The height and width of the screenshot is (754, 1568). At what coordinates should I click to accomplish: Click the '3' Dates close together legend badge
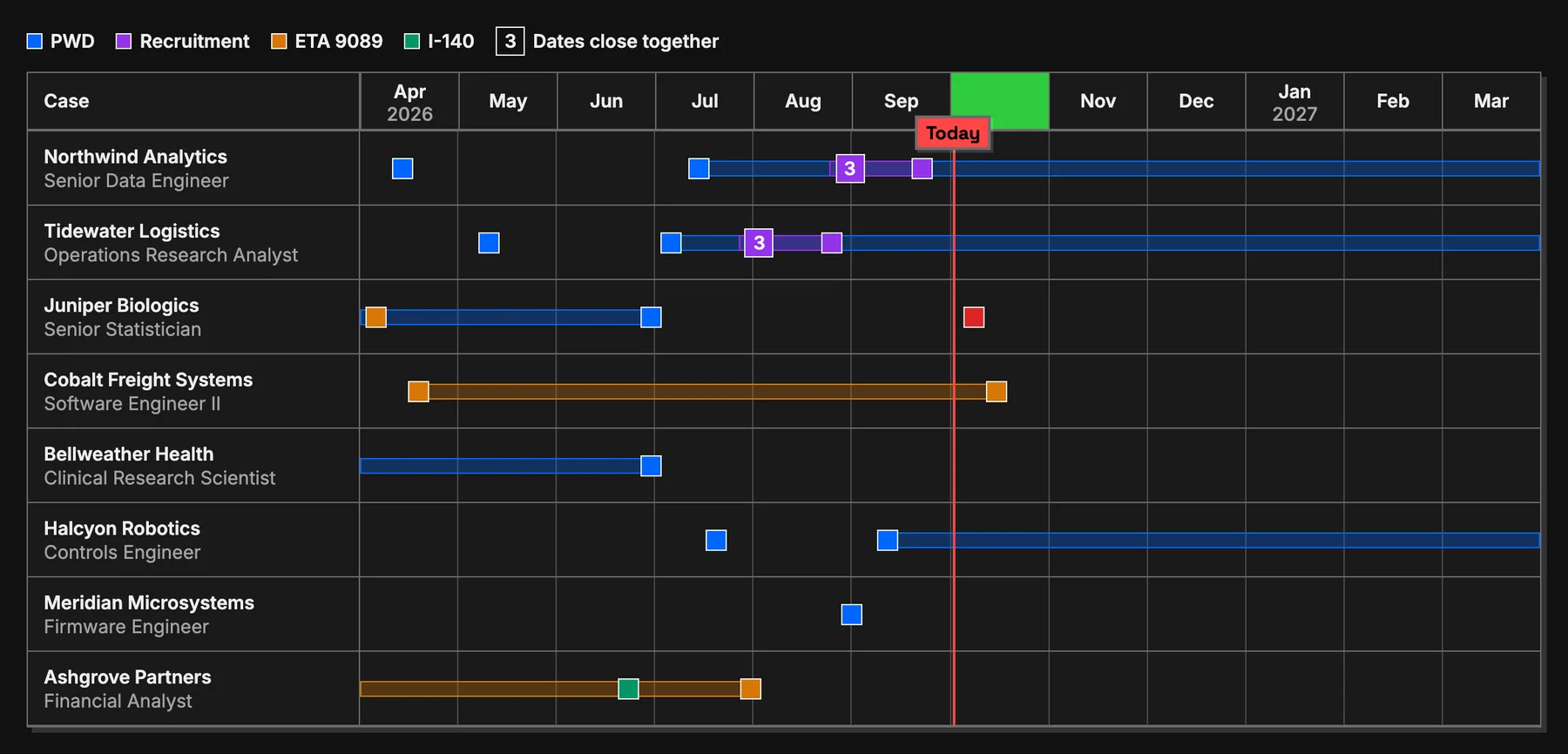tap(510, 41)
